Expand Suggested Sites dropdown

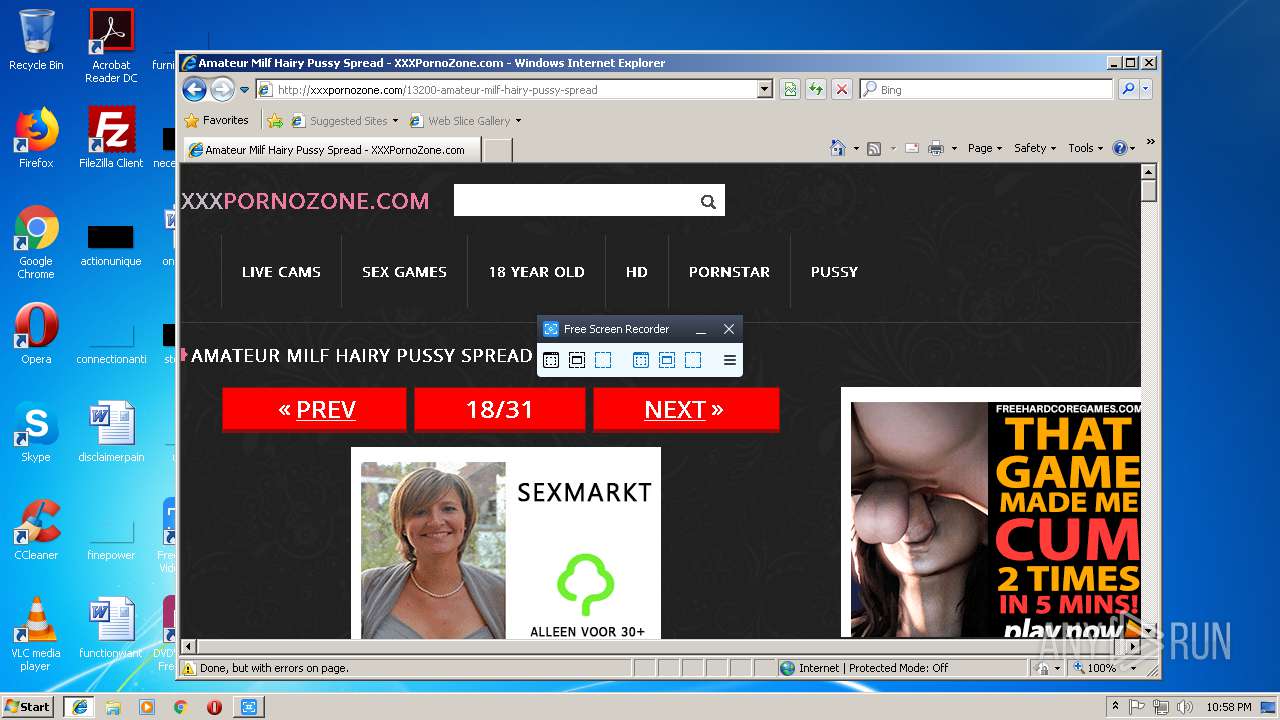(x=395, y=121)
